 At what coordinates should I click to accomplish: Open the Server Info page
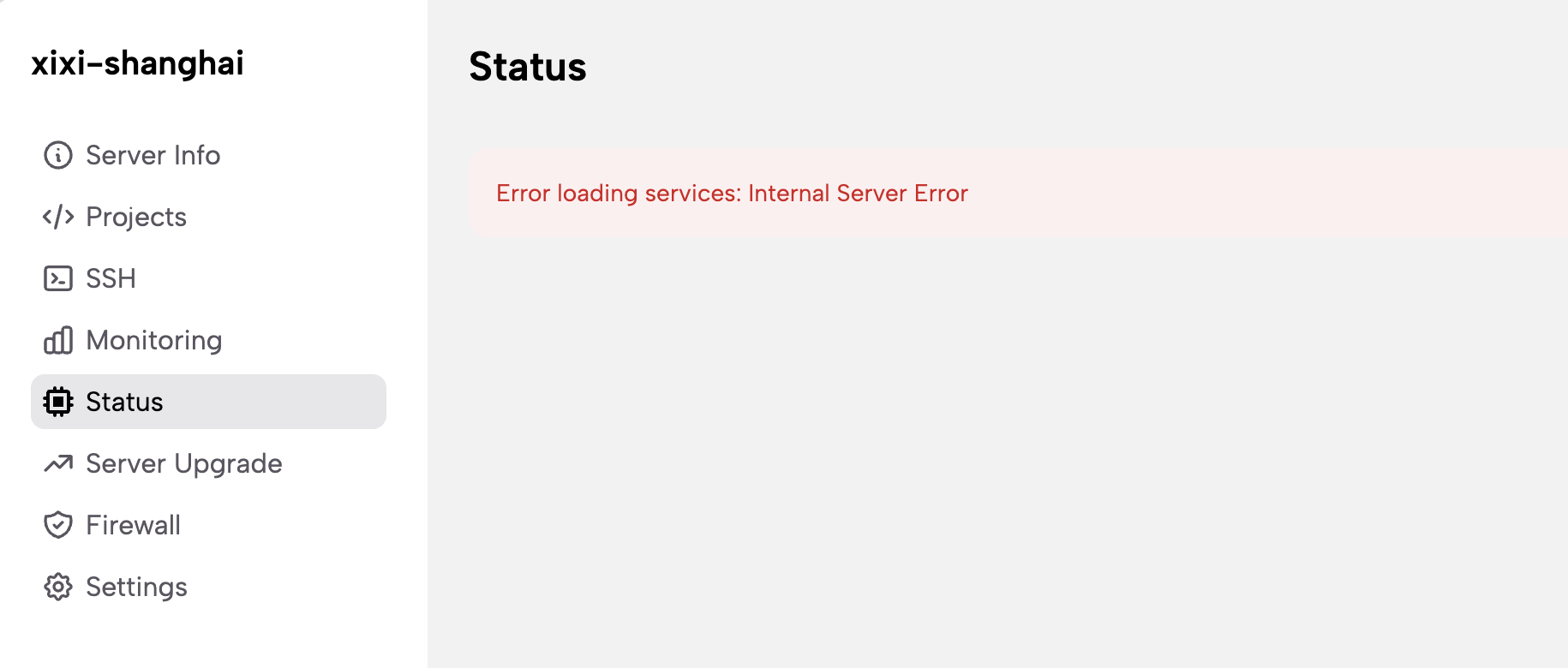208,155
